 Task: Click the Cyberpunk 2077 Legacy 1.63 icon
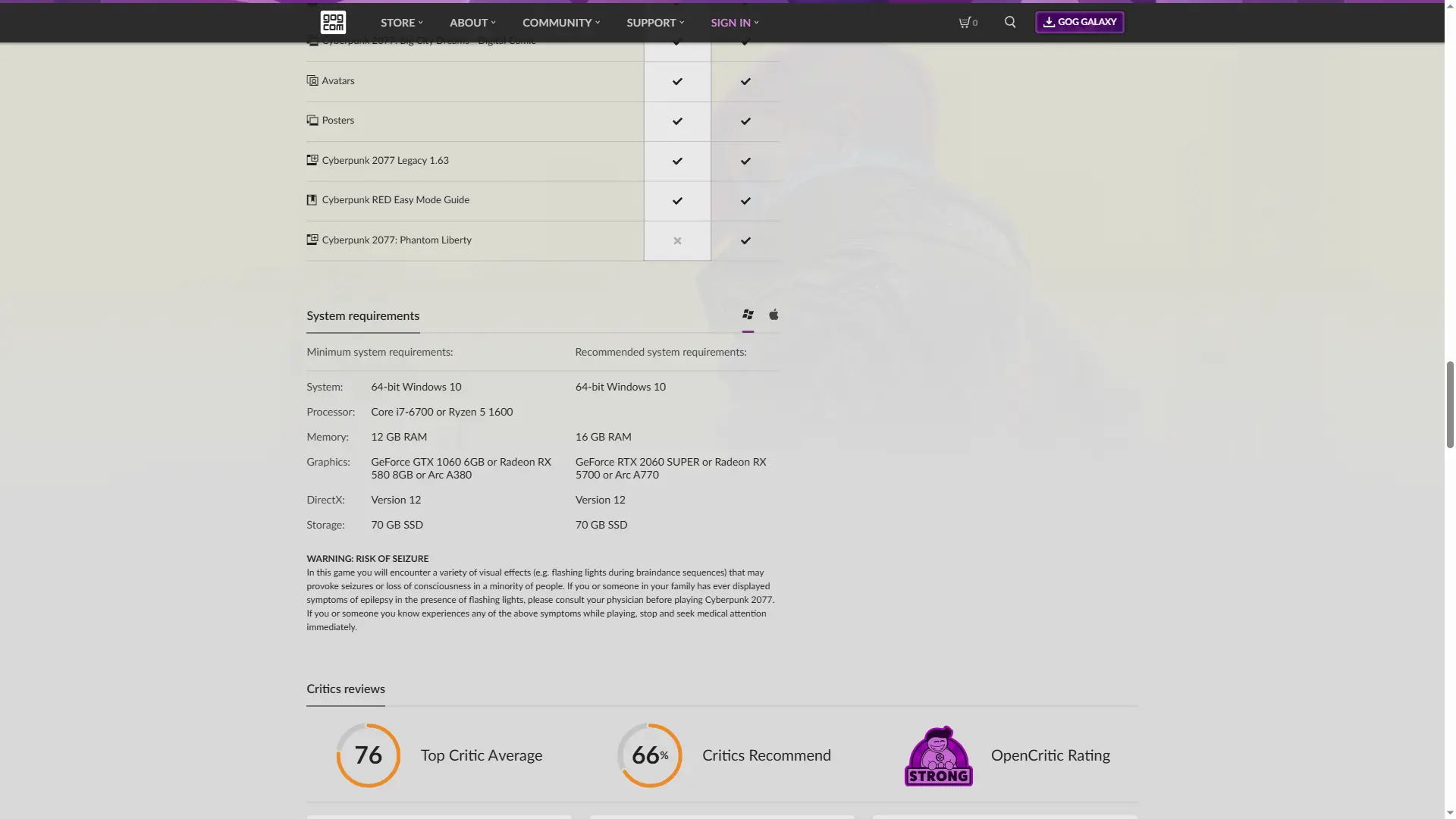tap(312, 160)
